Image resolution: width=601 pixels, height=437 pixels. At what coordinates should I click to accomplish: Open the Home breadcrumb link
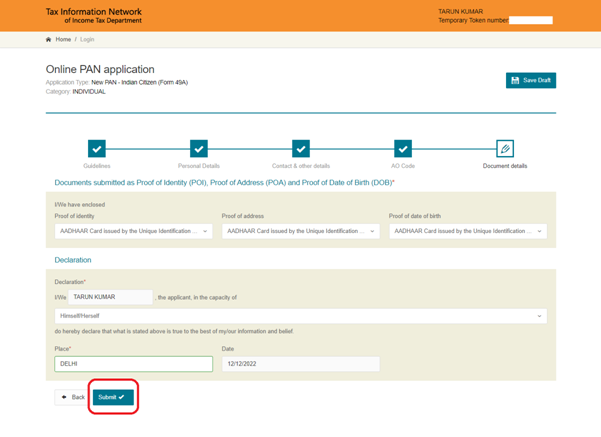[63, 40]
